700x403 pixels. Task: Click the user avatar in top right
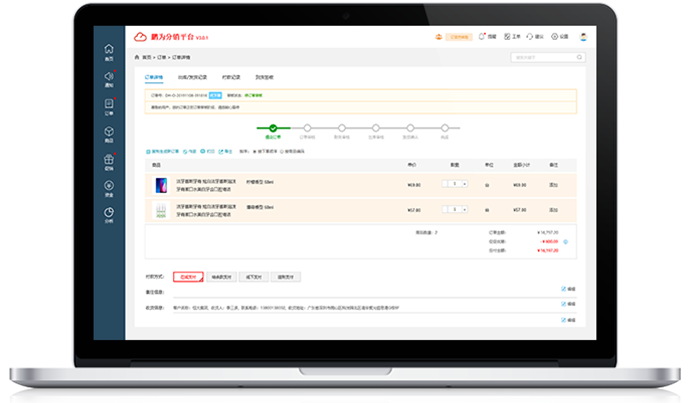pyautogui.click(x=584, y=36)
